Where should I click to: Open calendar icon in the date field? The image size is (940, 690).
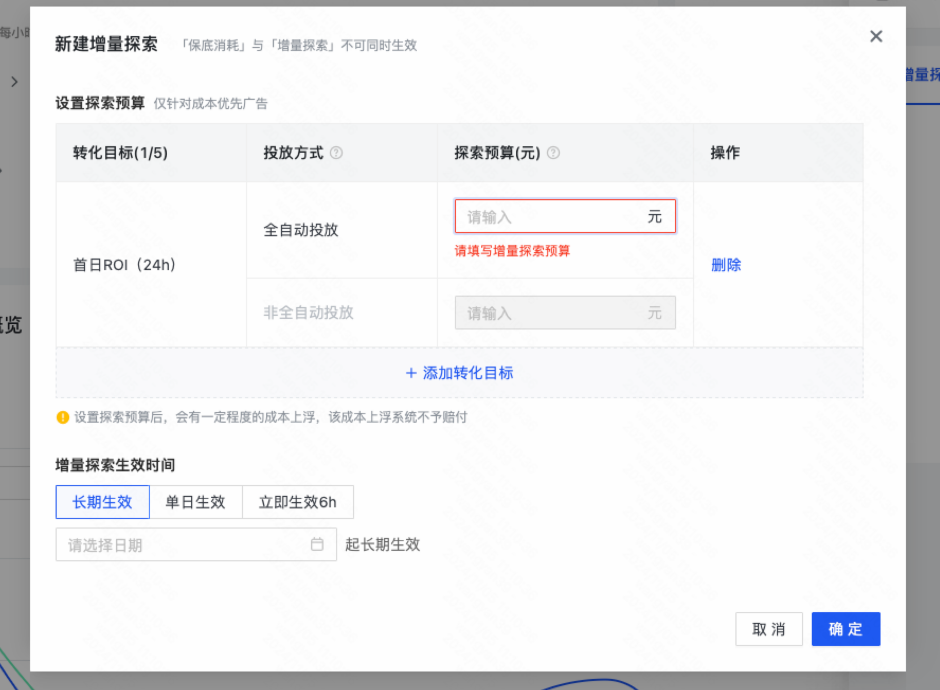[x=317, y=545]
